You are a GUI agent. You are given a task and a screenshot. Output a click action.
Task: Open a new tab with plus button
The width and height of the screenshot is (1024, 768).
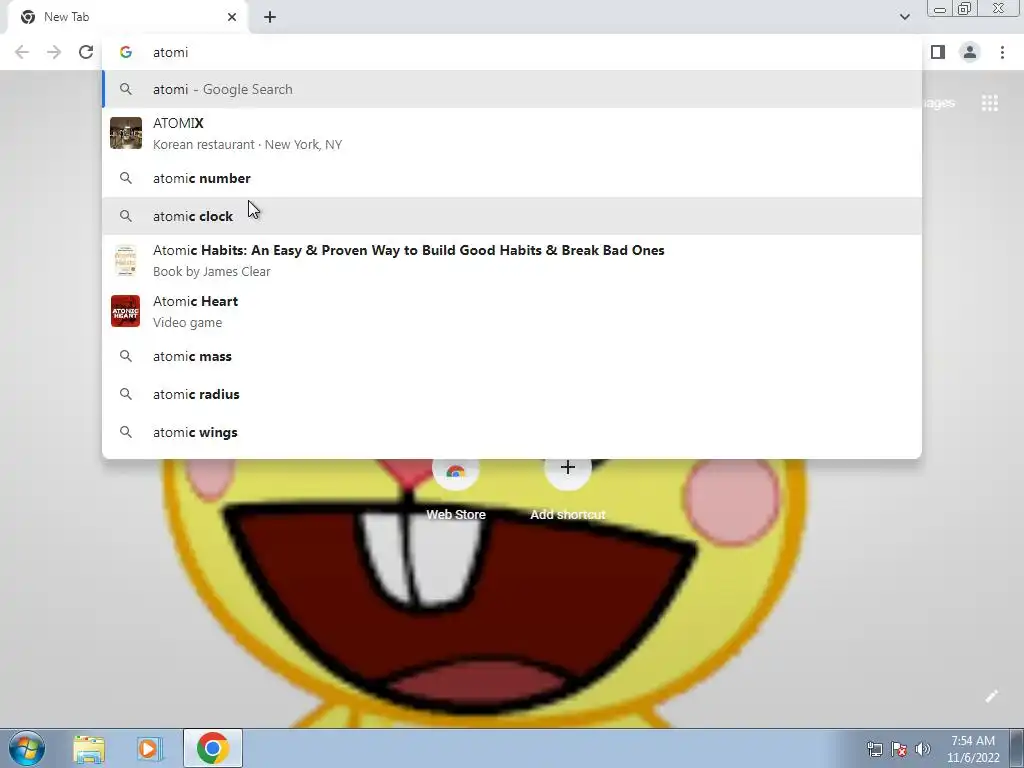pos(270,17)
